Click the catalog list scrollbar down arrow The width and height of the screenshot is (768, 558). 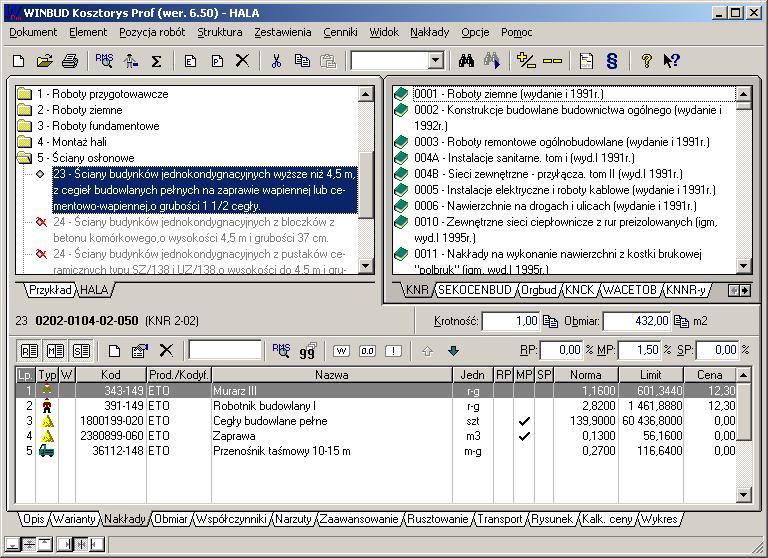(744, 266)
